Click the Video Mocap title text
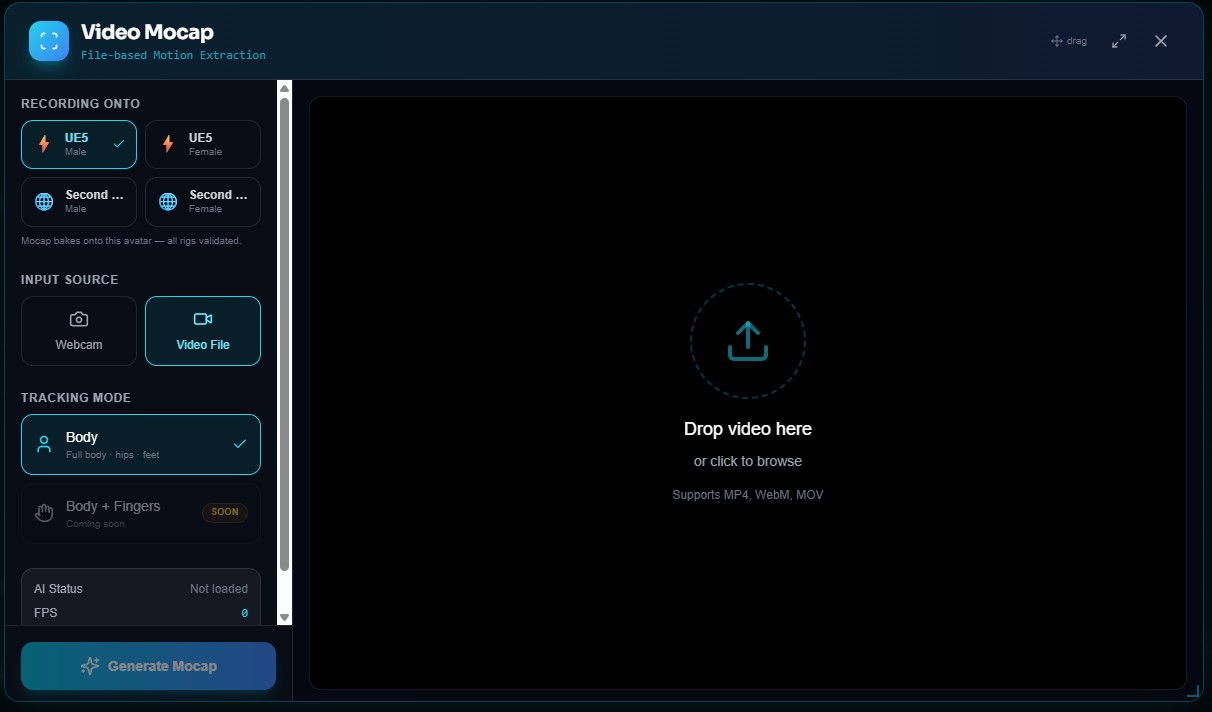The width and height of the screenshot is (1212, 712). pyautogui.click(x=147, y=32)
